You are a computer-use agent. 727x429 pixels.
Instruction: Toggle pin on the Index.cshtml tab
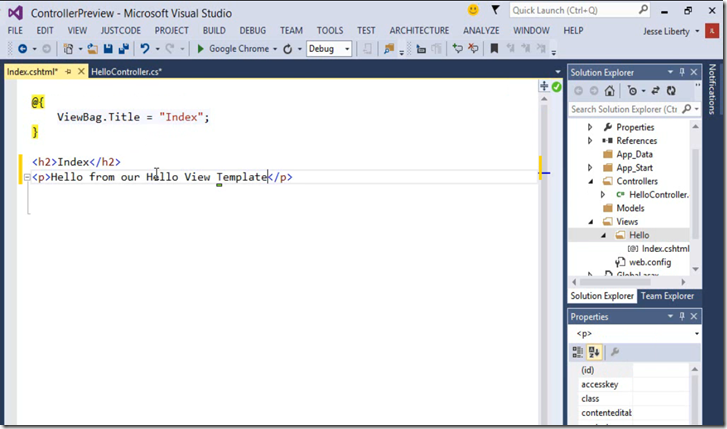(68, 71)
